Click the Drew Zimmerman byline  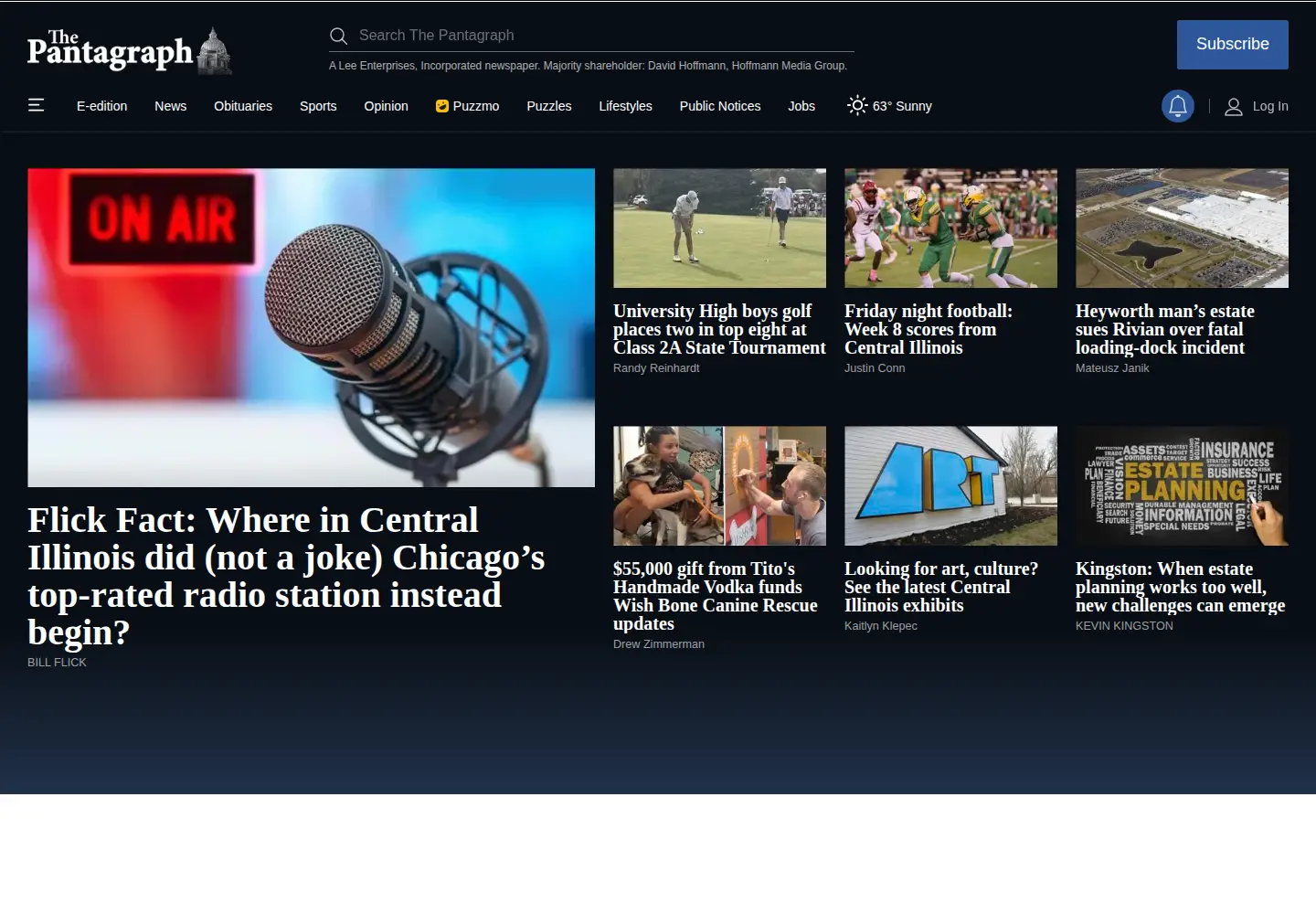click(x=659, y=643)
